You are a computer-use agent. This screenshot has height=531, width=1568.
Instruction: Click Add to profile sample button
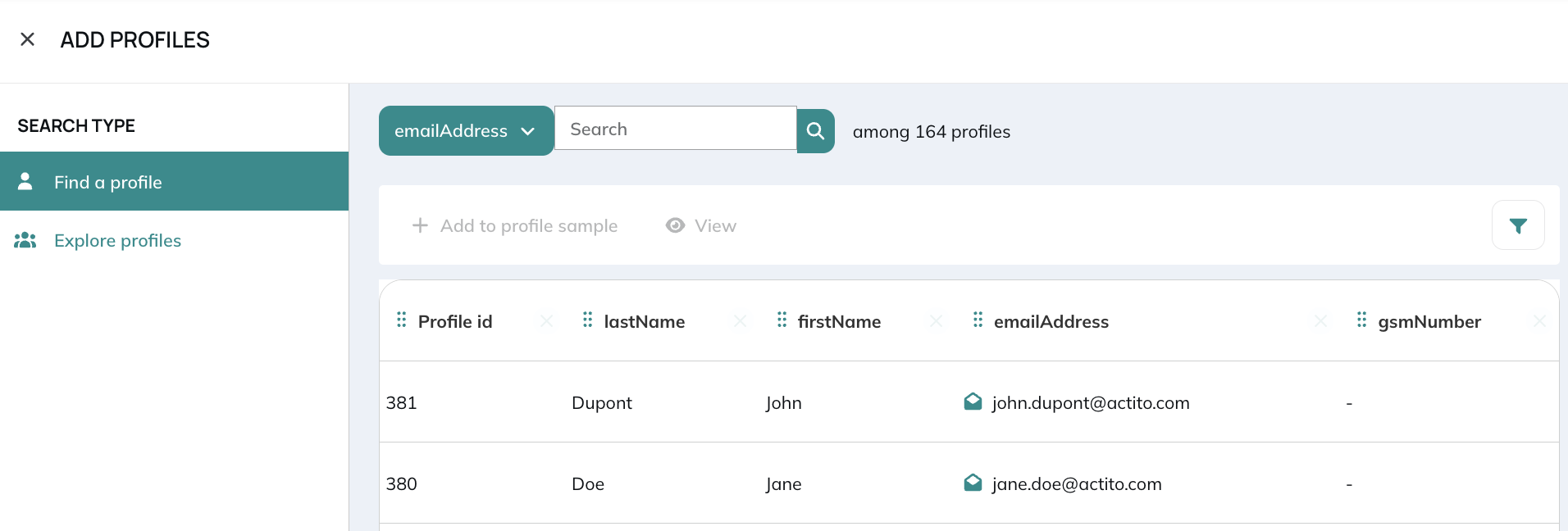[515, 225]
